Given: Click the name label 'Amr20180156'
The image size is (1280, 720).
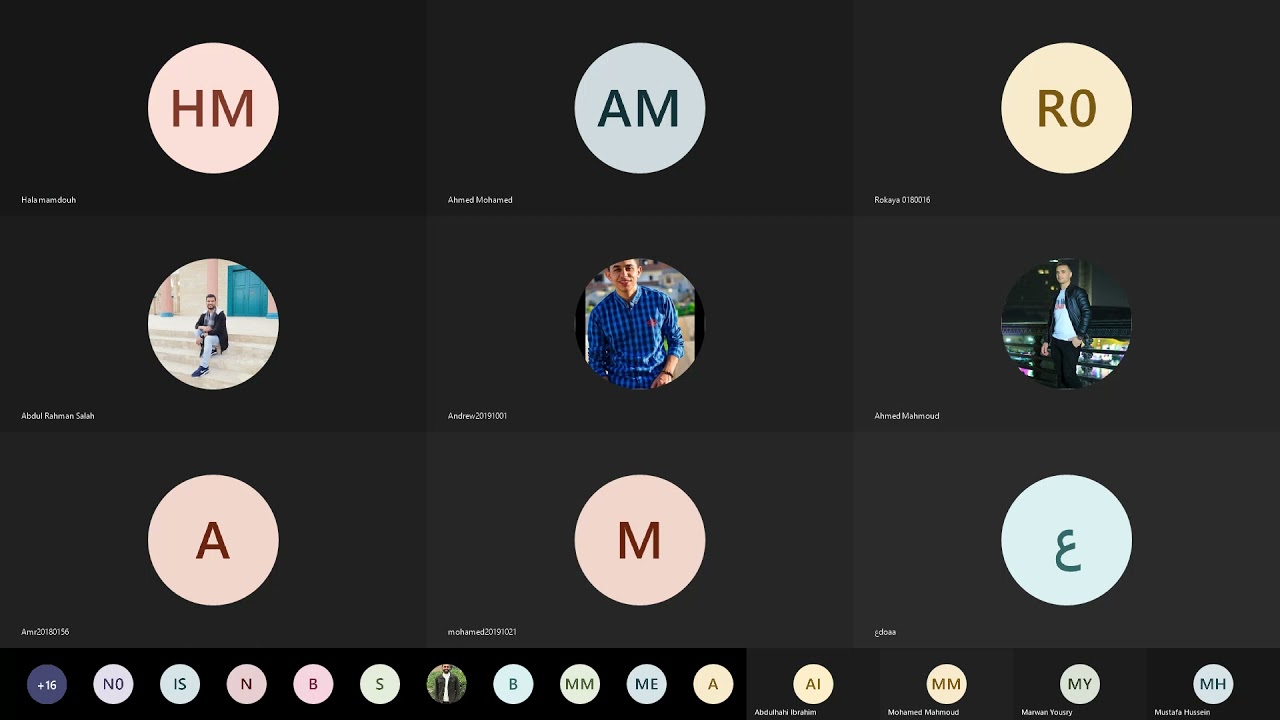Looking at the screenshot, I should 45,632.
